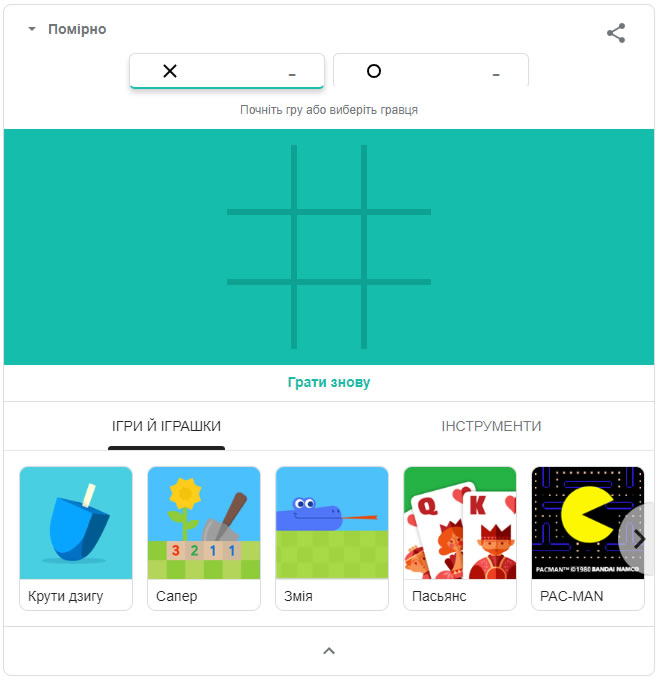Place a mark in the bottom-right square

click(399, 317)
